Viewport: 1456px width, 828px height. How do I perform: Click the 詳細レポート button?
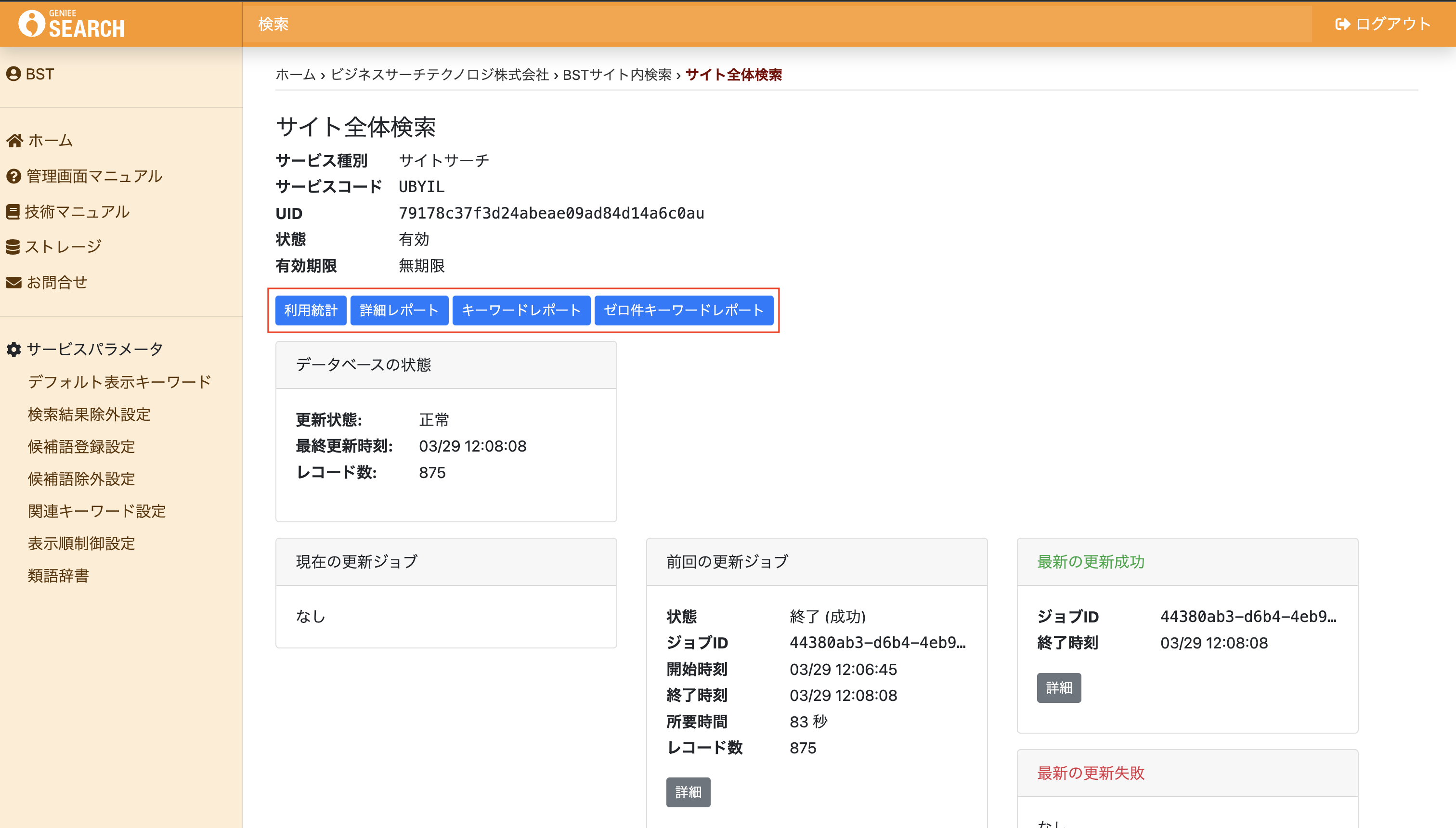point(399,310)
